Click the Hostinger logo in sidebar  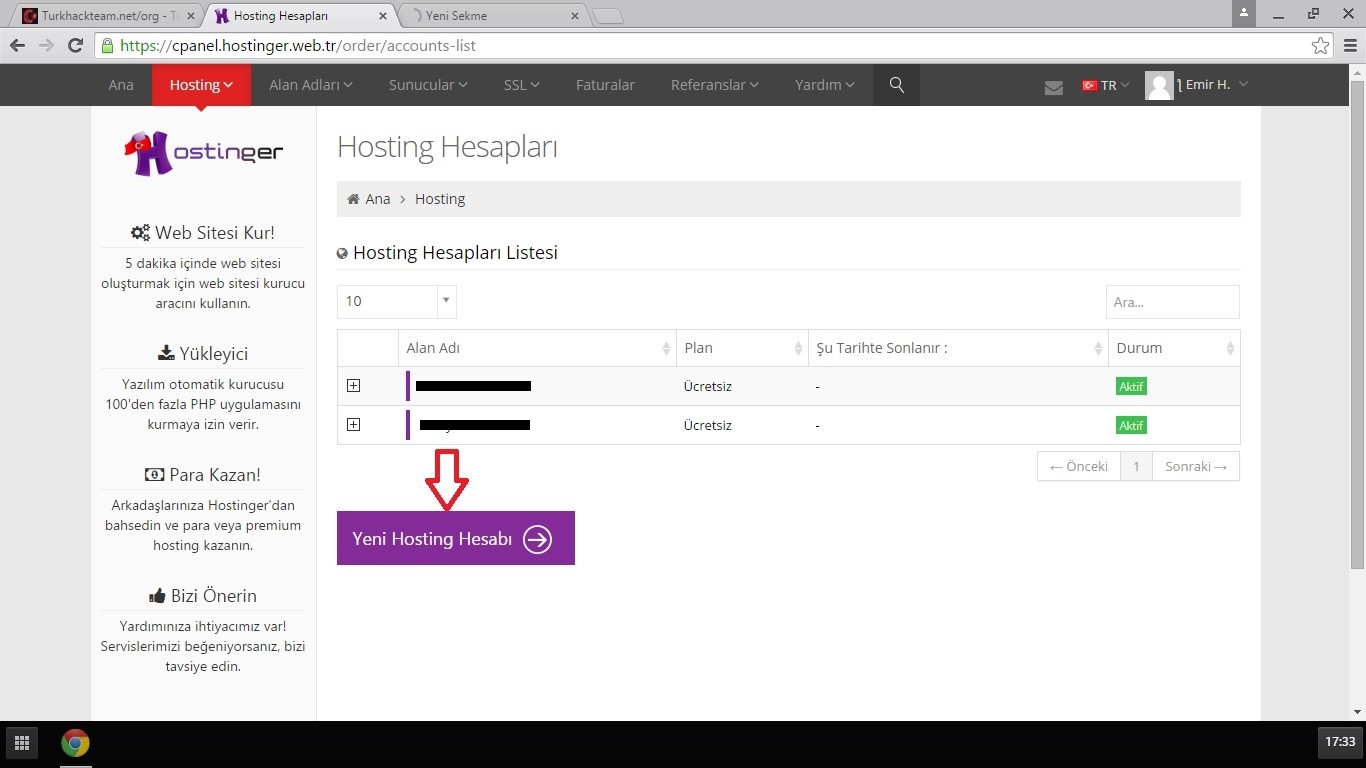(x=203, y=153)
